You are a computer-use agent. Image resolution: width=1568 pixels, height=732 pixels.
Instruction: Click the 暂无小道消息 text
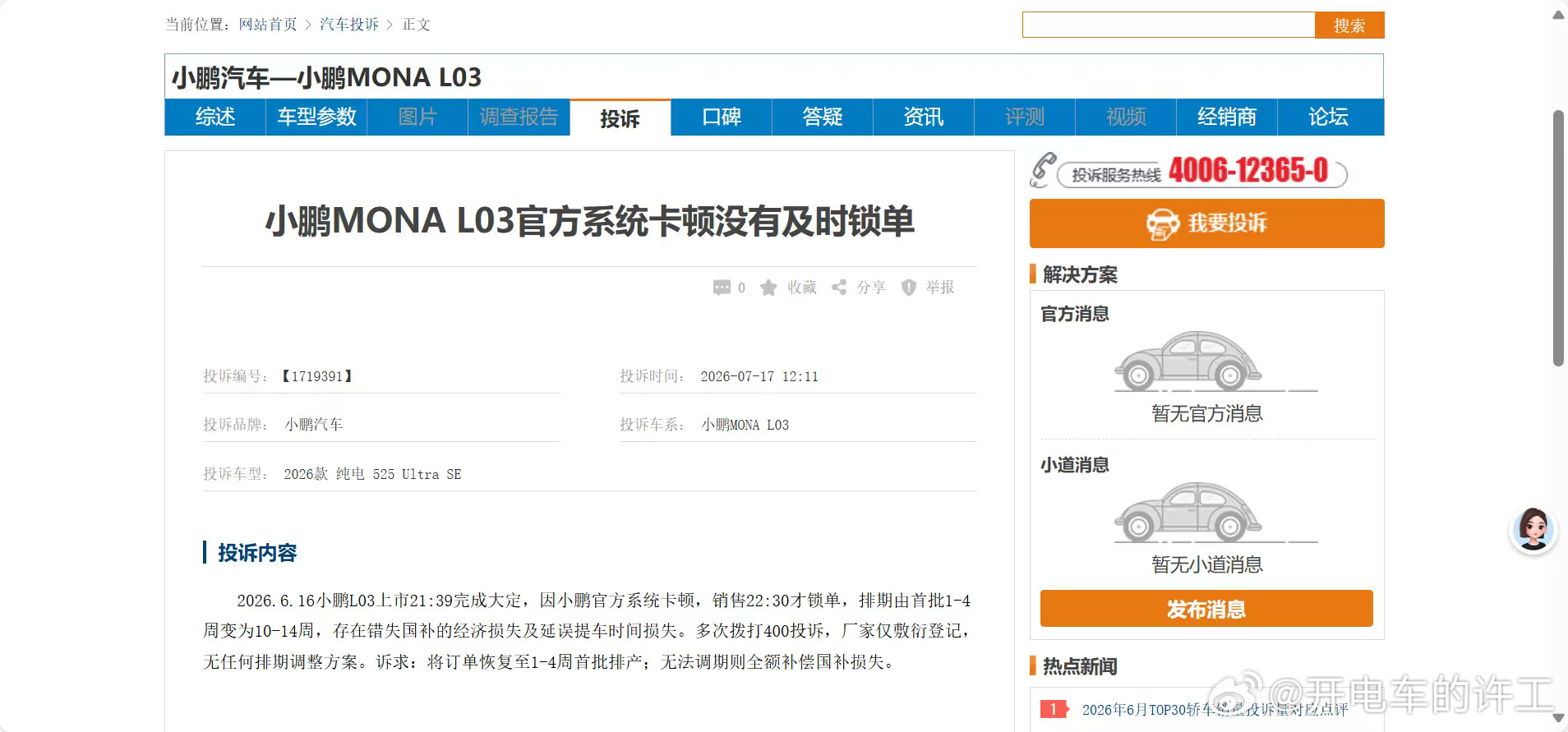1206,564
